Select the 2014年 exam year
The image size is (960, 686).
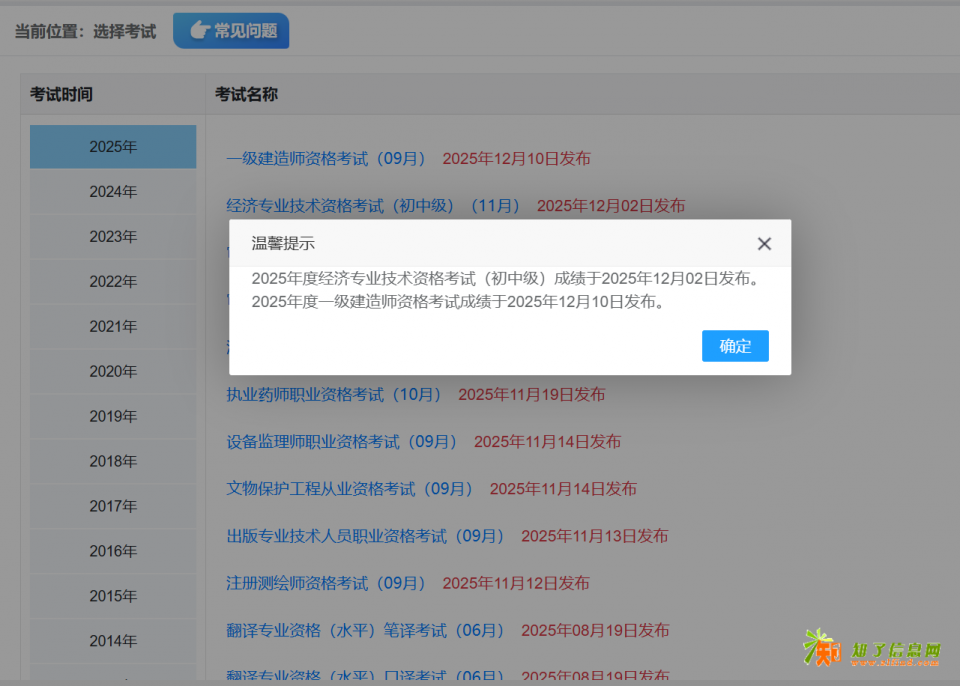113,641
